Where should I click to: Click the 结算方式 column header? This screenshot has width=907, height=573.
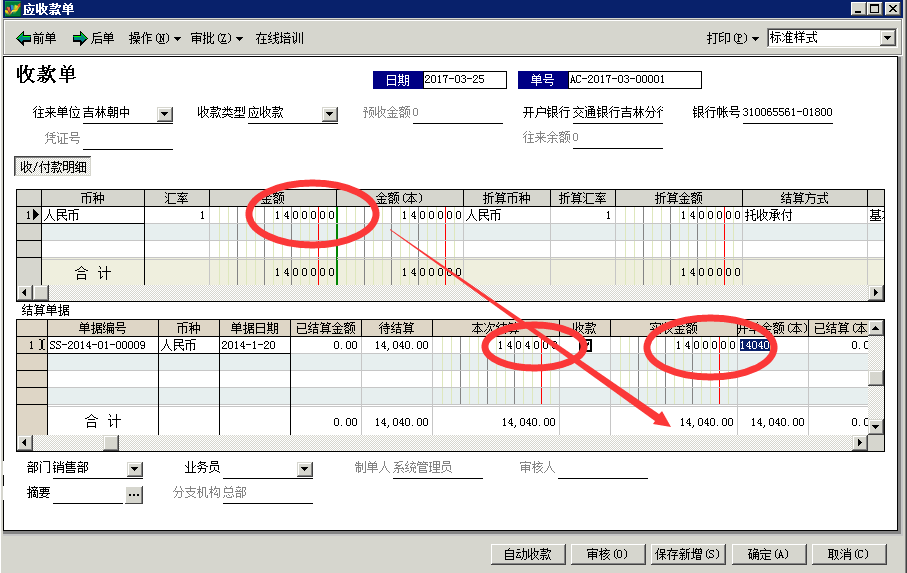click(x=805, y=198)
